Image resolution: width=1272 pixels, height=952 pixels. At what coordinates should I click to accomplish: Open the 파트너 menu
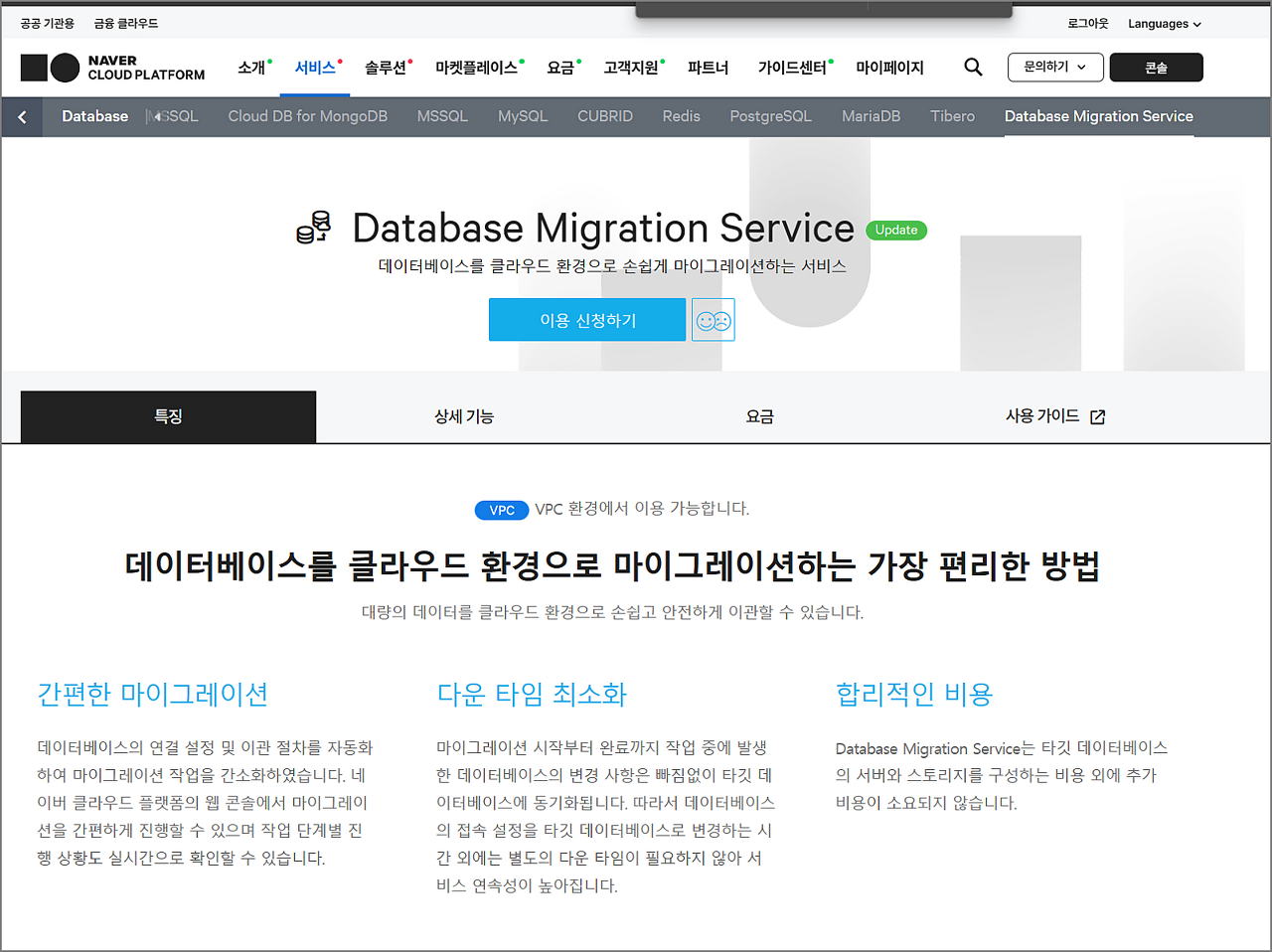point(709,68)
